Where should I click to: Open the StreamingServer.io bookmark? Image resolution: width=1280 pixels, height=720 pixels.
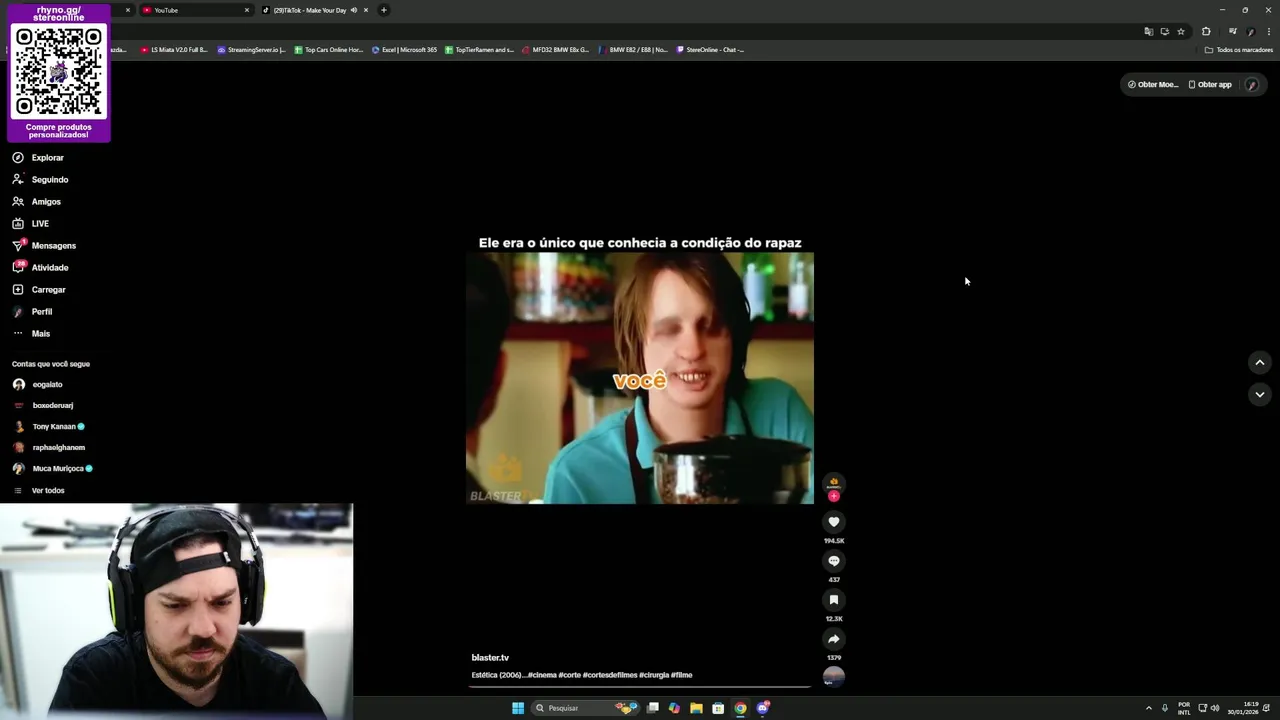click(x=252, y=50)
